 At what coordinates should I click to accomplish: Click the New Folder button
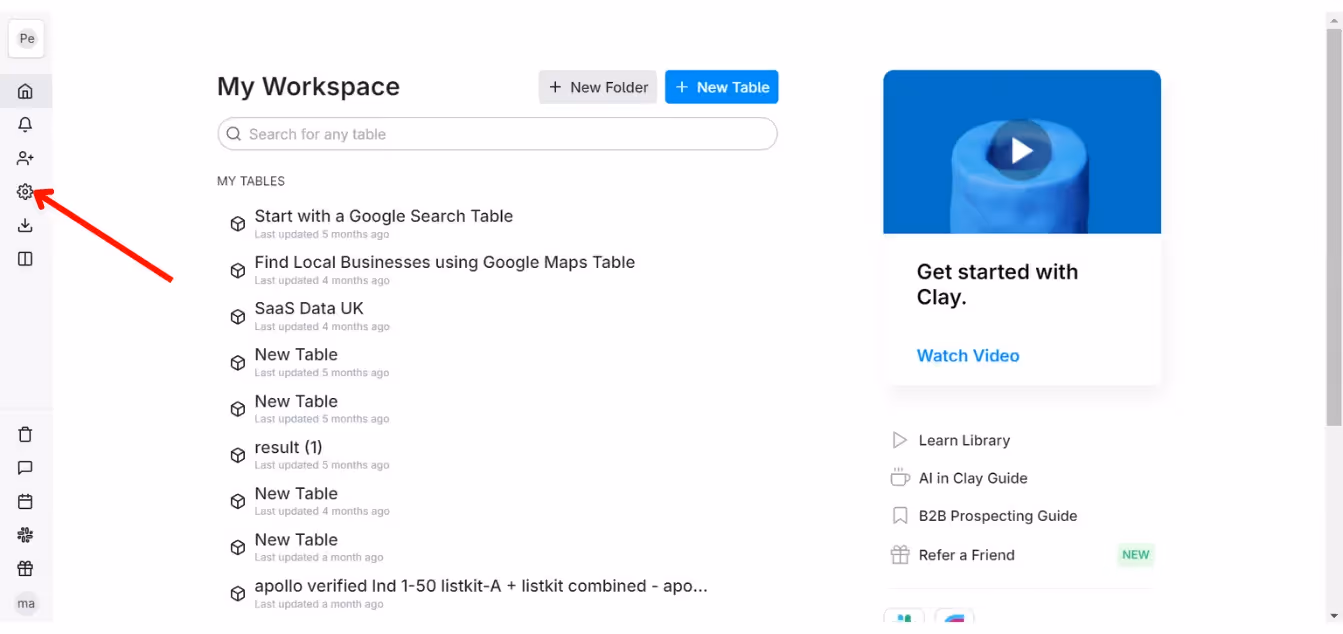click(x=598, y=87)
